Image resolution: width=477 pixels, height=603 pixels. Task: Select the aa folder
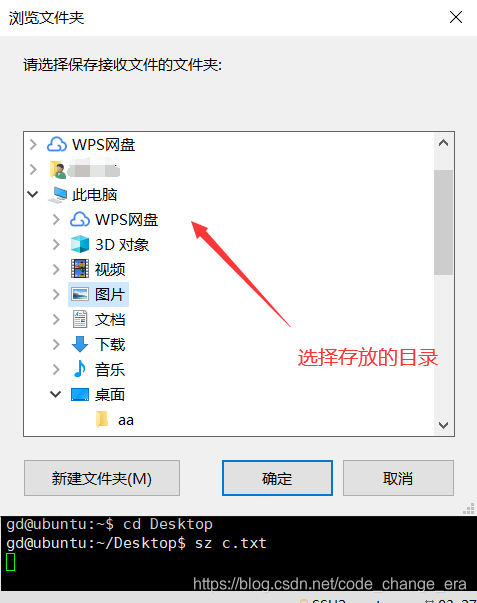click(x=115, y=420)
